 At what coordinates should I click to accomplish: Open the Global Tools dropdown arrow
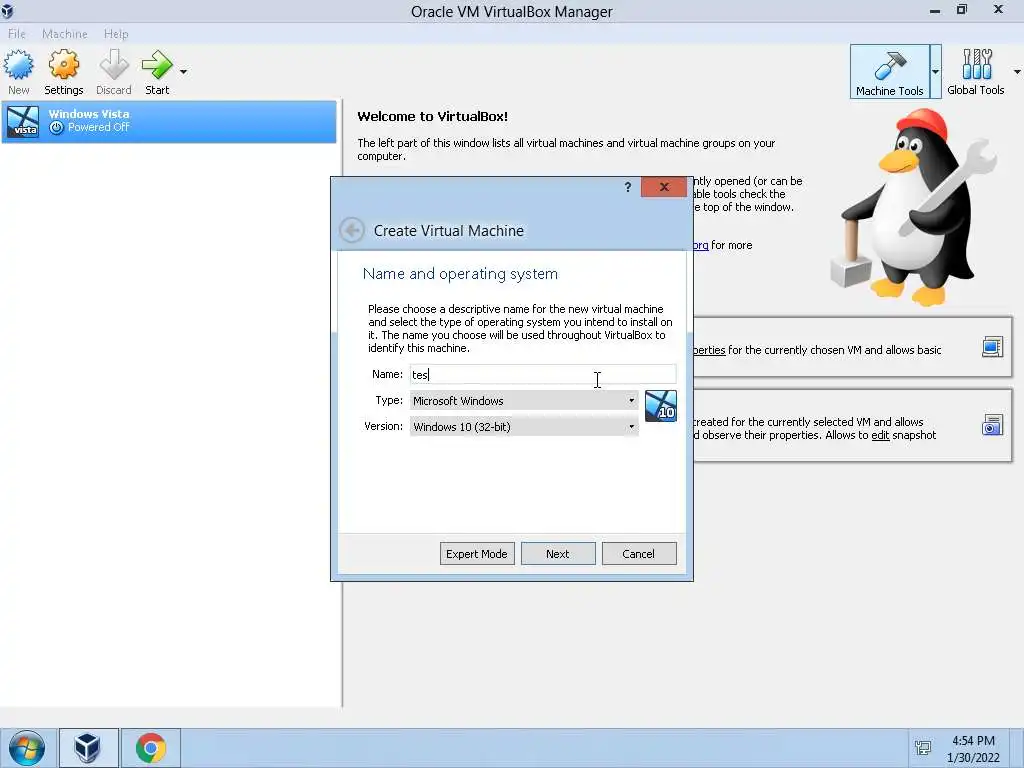[1017, 72]
